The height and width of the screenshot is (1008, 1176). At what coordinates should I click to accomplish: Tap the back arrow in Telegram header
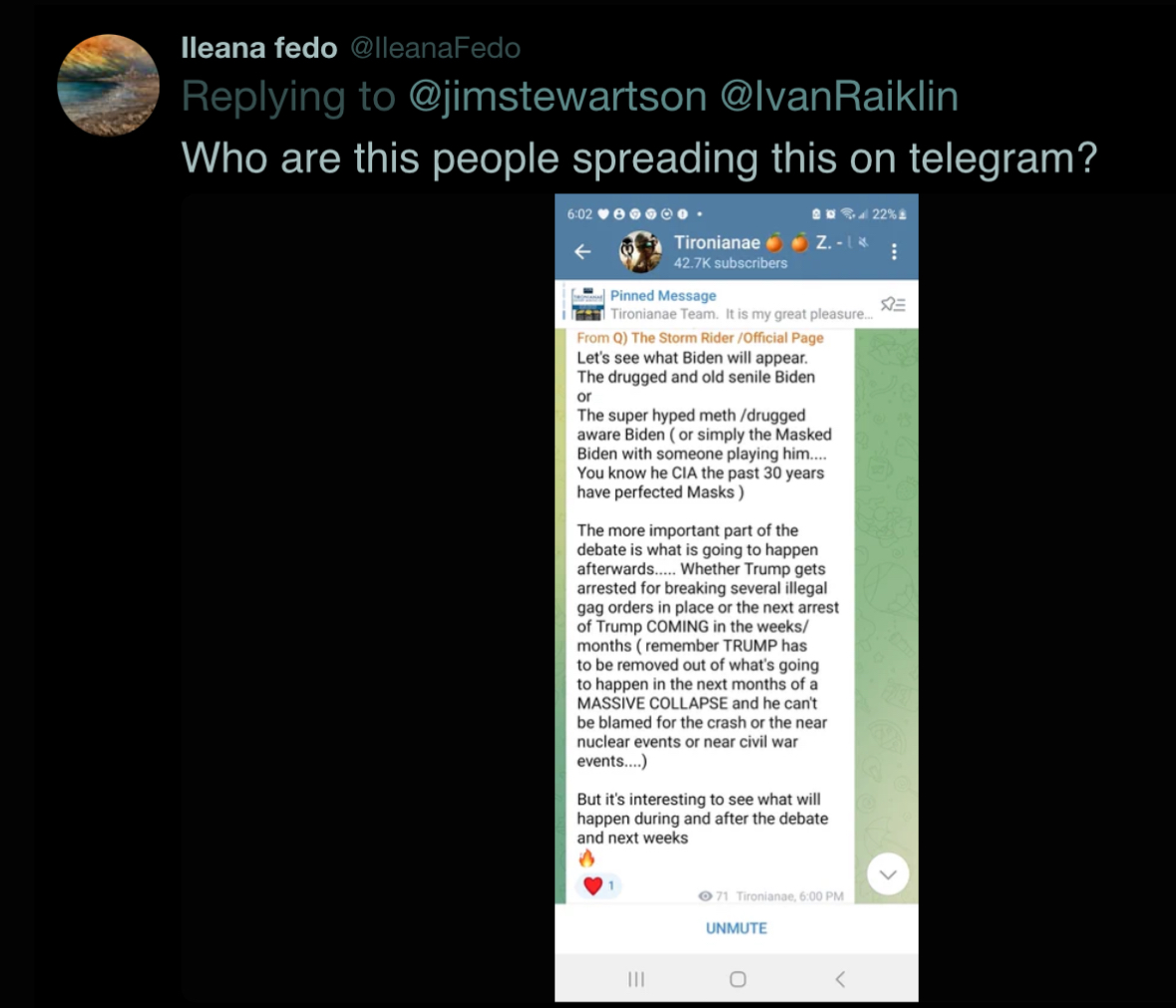[x=583, y=252]
